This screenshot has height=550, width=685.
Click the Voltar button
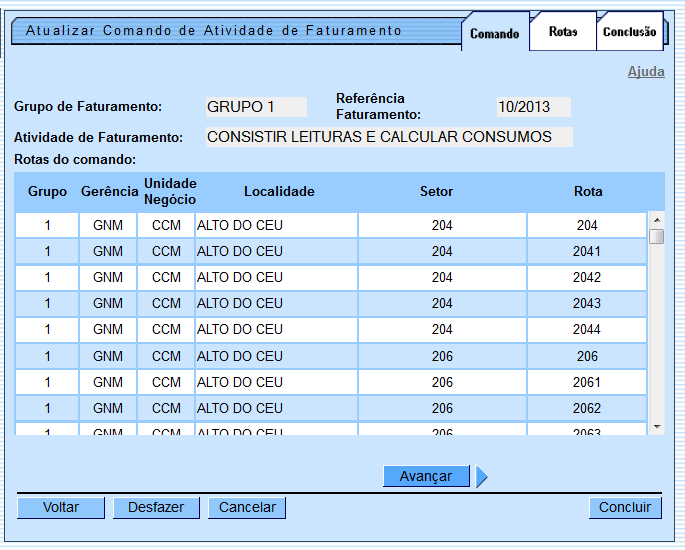point(61,507)
